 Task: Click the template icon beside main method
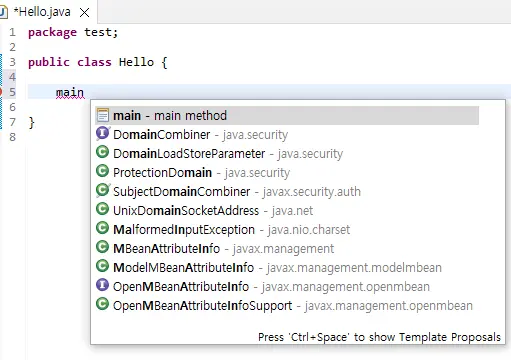103,115
